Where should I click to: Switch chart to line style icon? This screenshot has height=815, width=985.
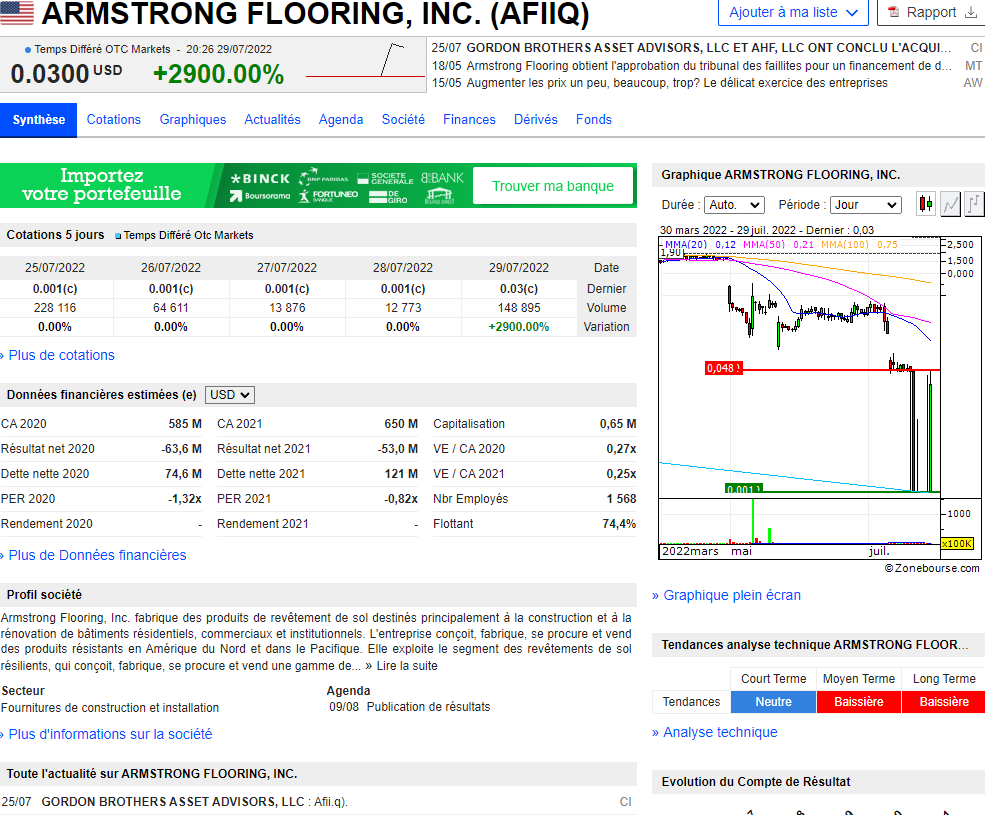point(950,204)
